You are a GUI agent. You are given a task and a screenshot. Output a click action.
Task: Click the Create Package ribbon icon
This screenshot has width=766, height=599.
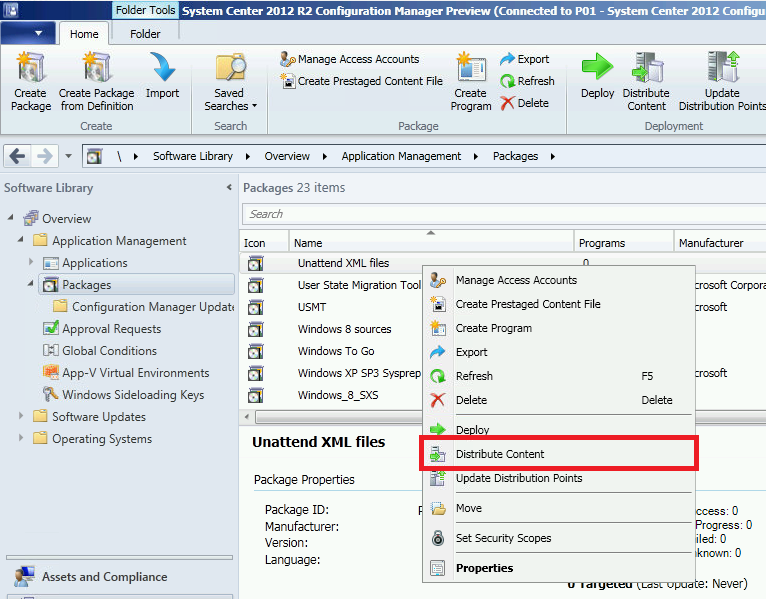coord(31,67)
